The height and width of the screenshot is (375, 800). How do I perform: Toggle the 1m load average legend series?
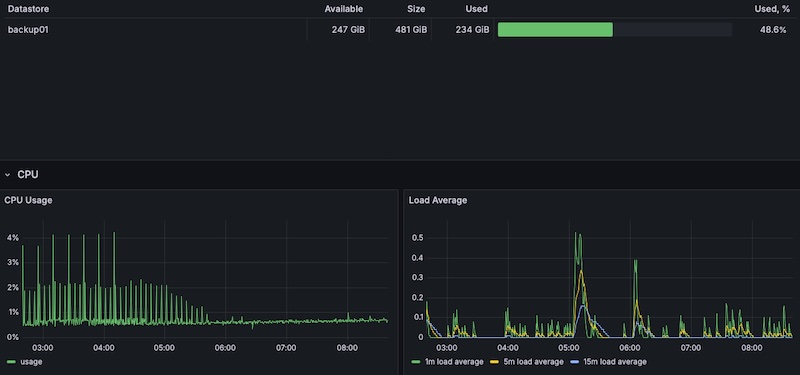(454, 362)
